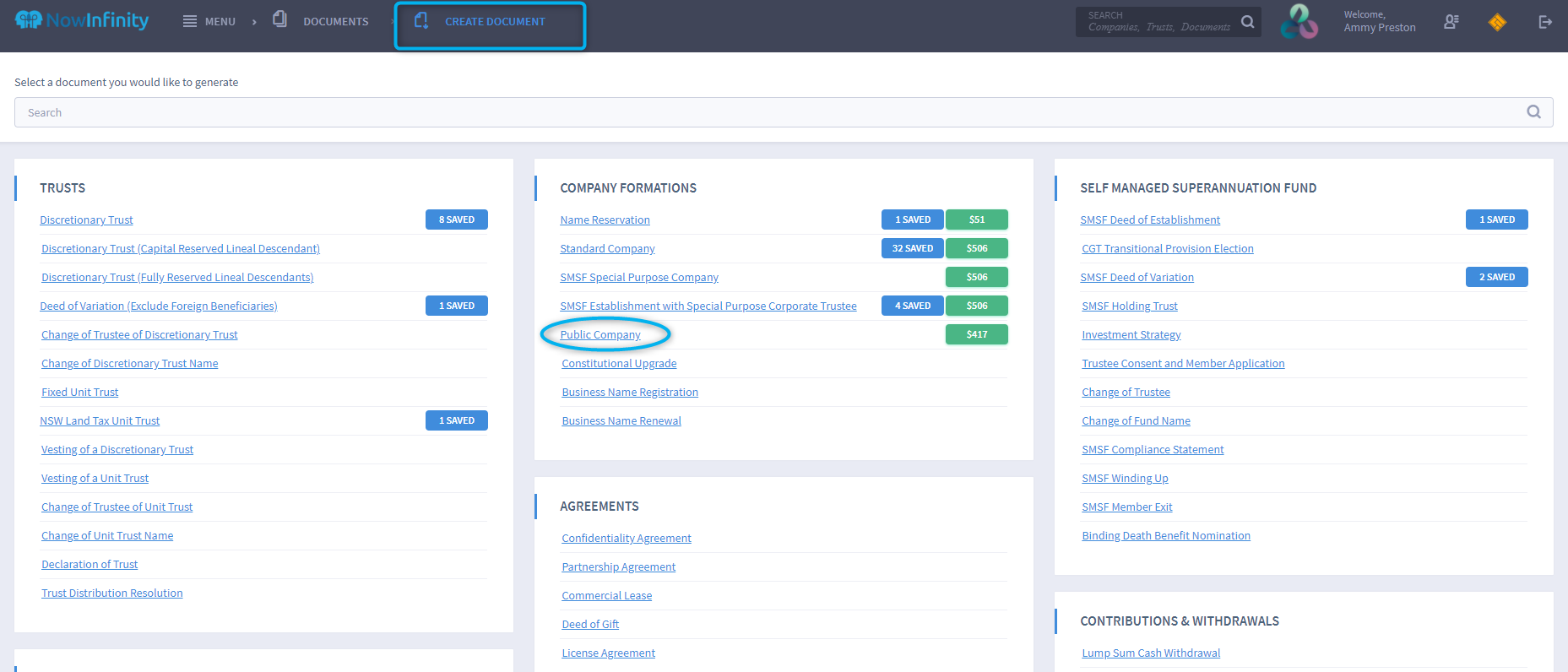
Task: Open the SMSF Winding Up link
Action: point(1126,478)
